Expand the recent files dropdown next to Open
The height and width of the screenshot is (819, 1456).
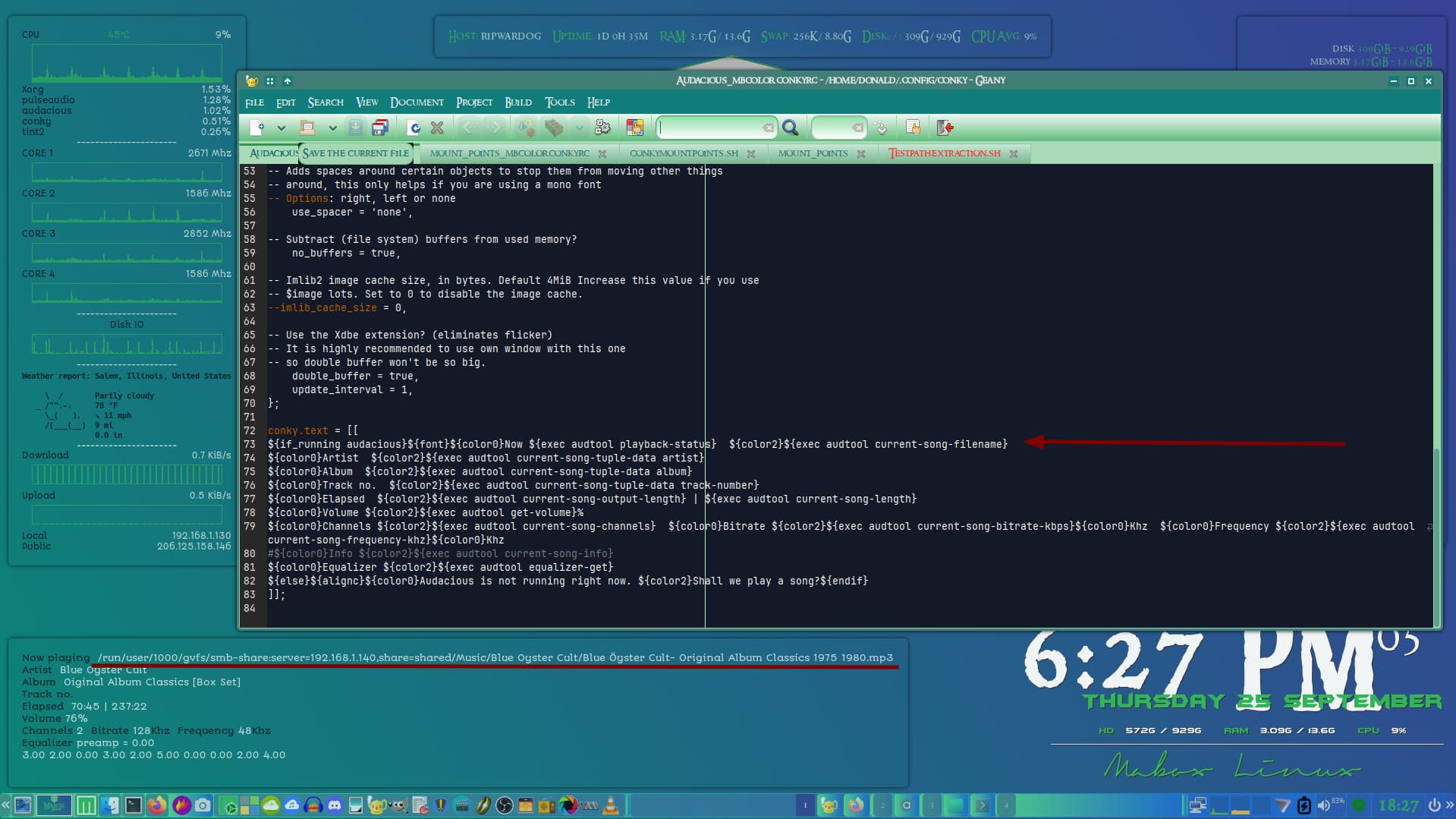click(x=332, y=128)
